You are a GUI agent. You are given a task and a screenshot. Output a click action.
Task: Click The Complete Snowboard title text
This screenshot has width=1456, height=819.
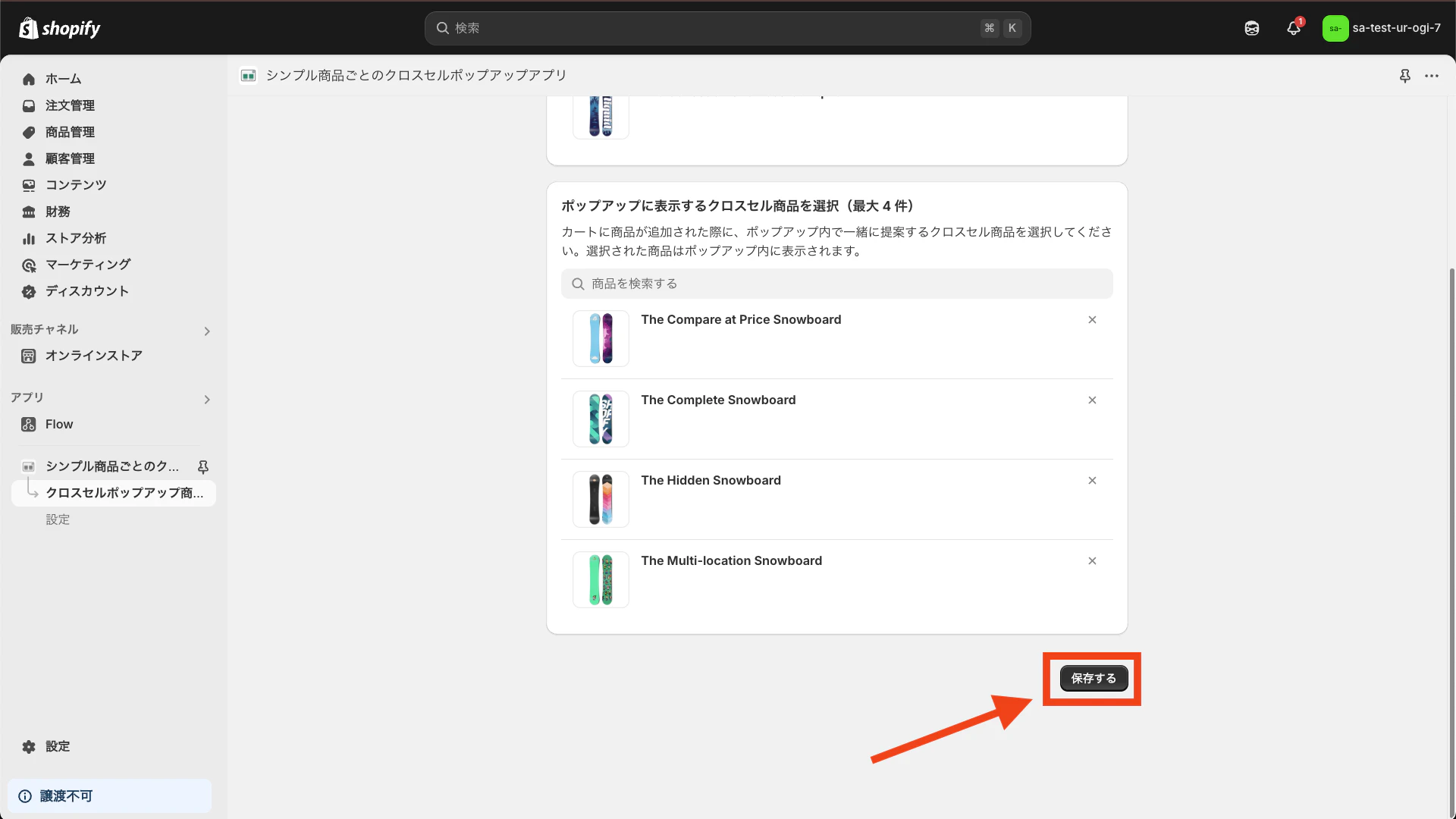click(718, 400)
